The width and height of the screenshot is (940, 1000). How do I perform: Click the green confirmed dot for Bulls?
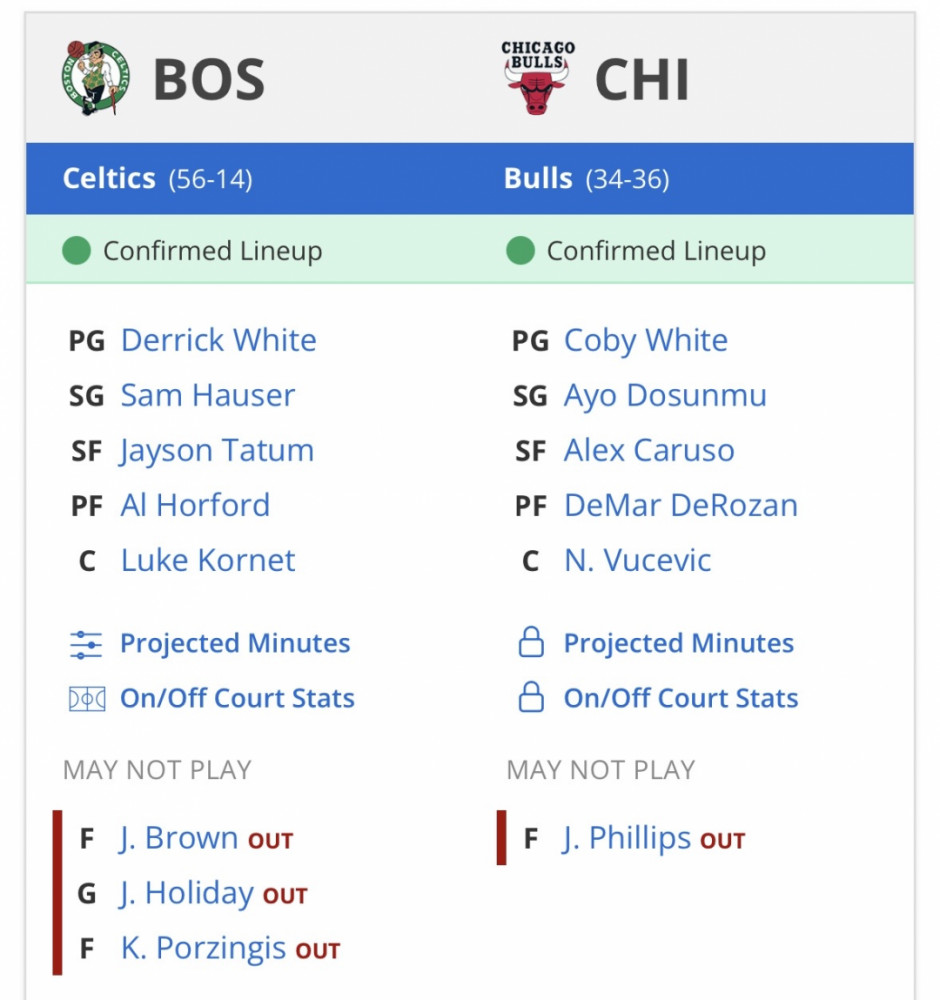[x=520, y=250]
